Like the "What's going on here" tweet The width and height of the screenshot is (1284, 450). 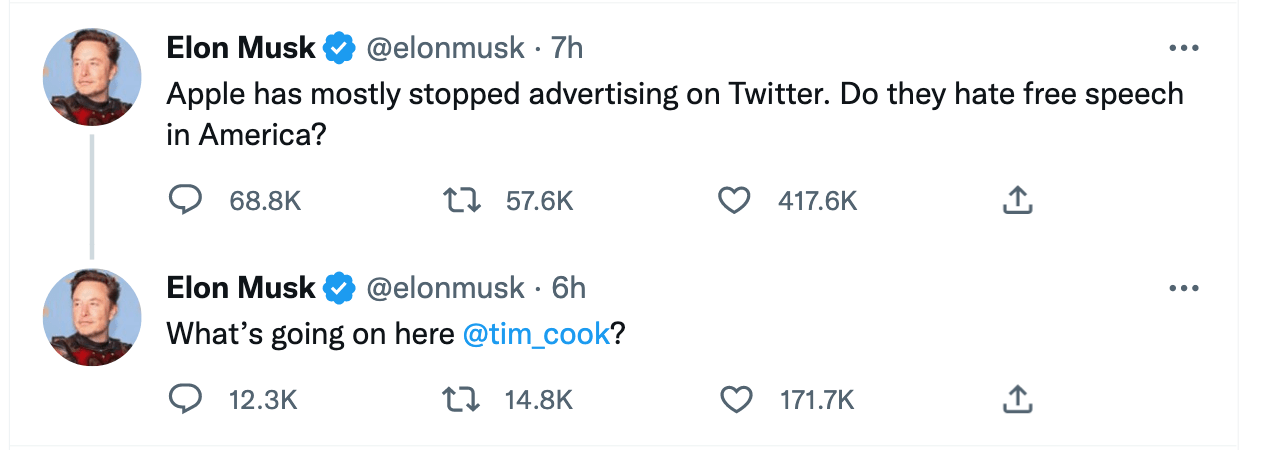click(x=737, y=400)
